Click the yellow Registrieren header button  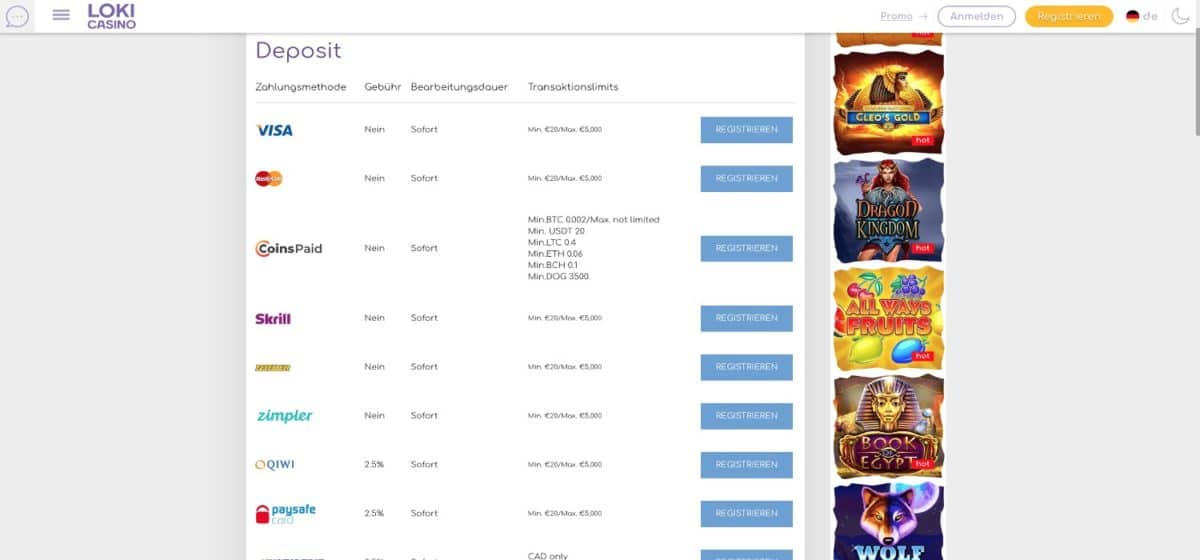[x=1068, y=16]
